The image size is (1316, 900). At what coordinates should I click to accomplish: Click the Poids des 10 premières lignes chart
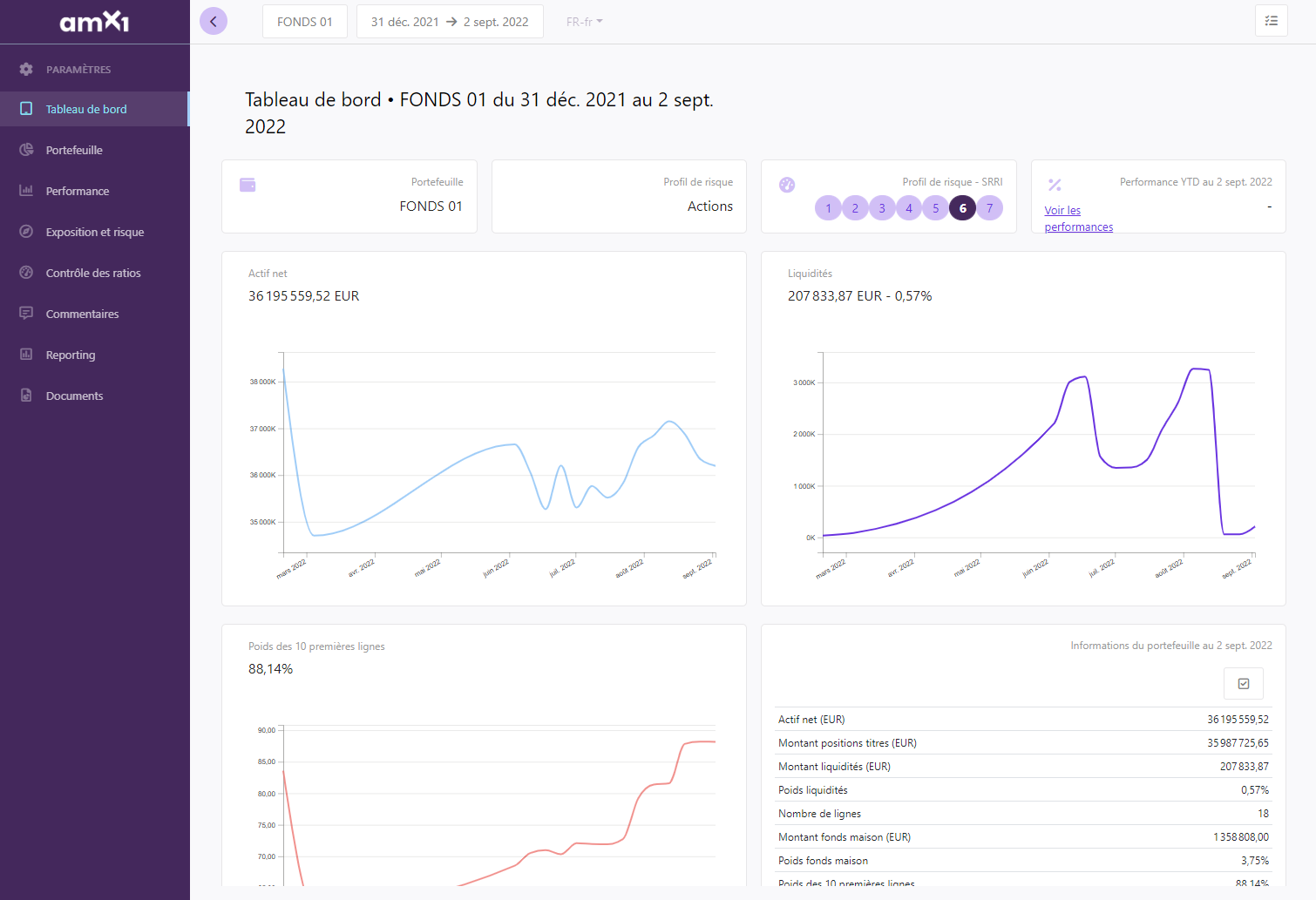pyautogui.click(x=498, y=806)
